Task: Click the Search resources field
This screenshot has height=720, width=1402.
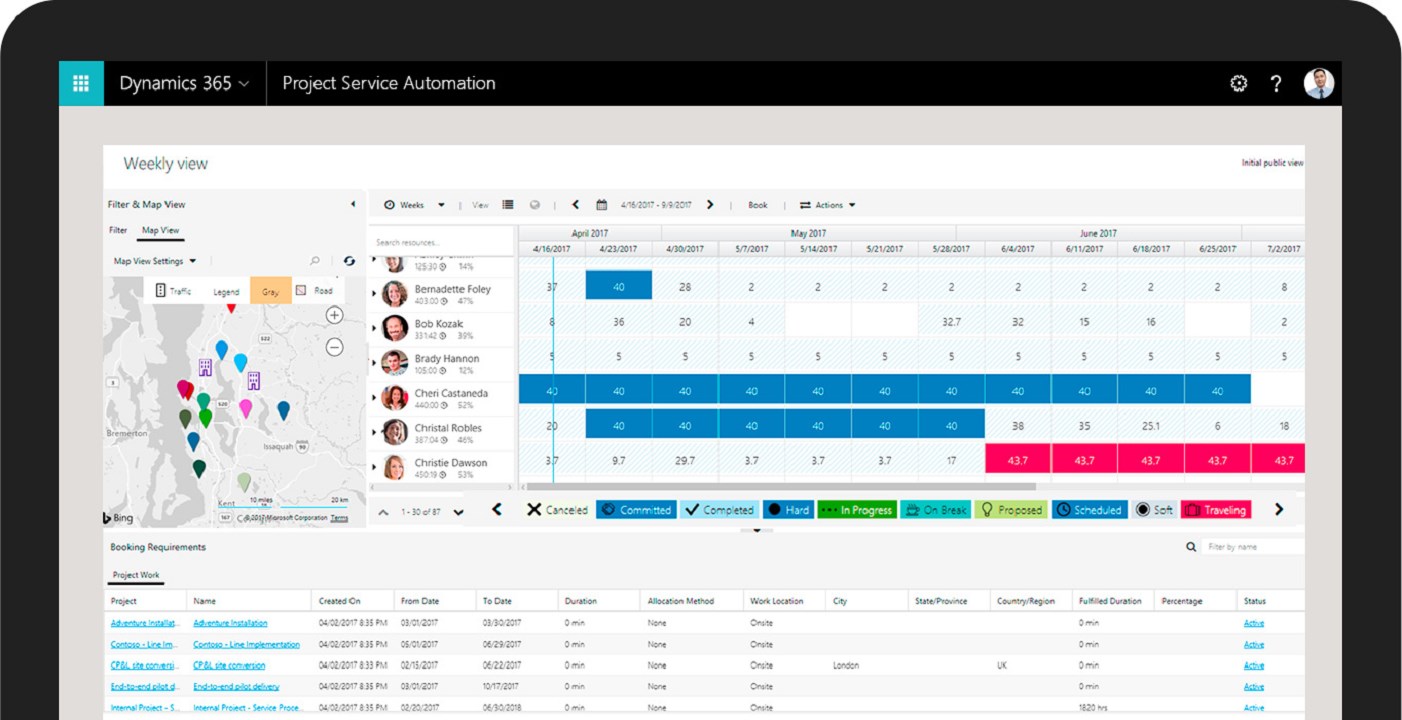Action: coord(441,242)
